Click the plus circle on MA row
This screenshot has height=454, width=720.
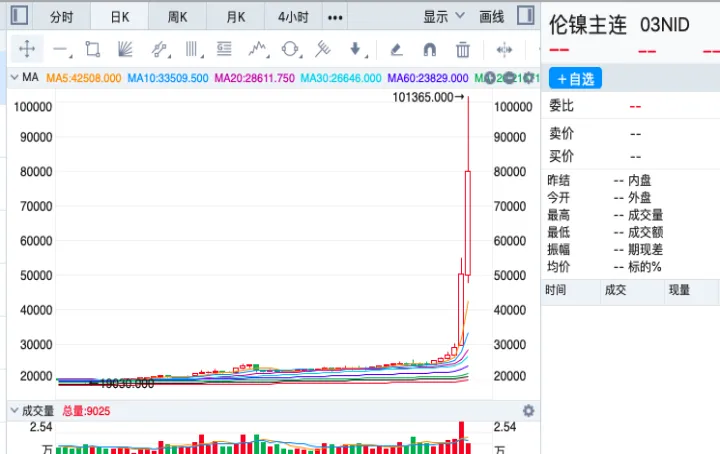click(490, 78)
